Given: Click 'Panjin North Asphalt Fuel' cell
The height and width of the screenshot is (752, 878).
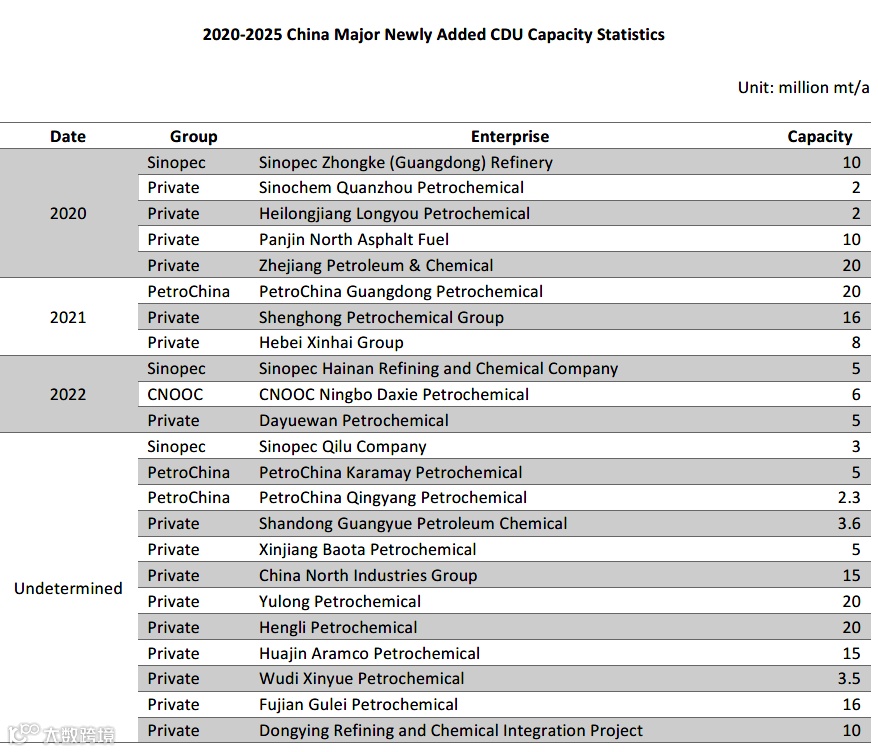Looking at the screenshot, I should [x=353, y=240].
